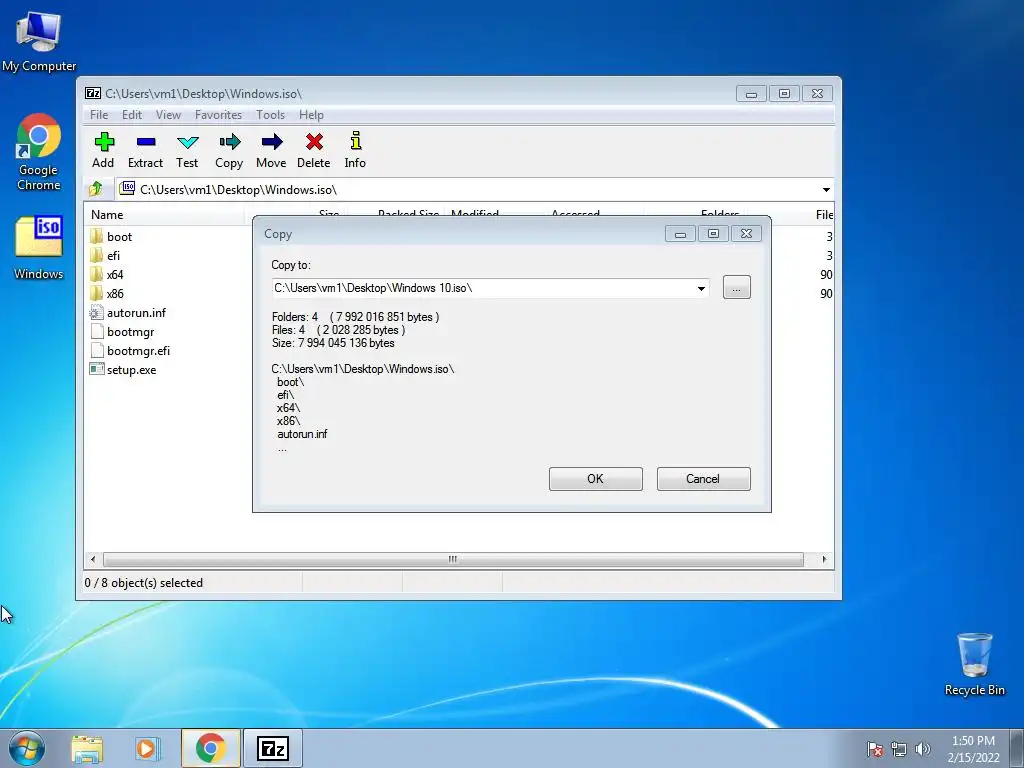Viewport: 1024px width, 768px height.
Task: Click 7-Zip taskbar button
Action: (273, 748)
